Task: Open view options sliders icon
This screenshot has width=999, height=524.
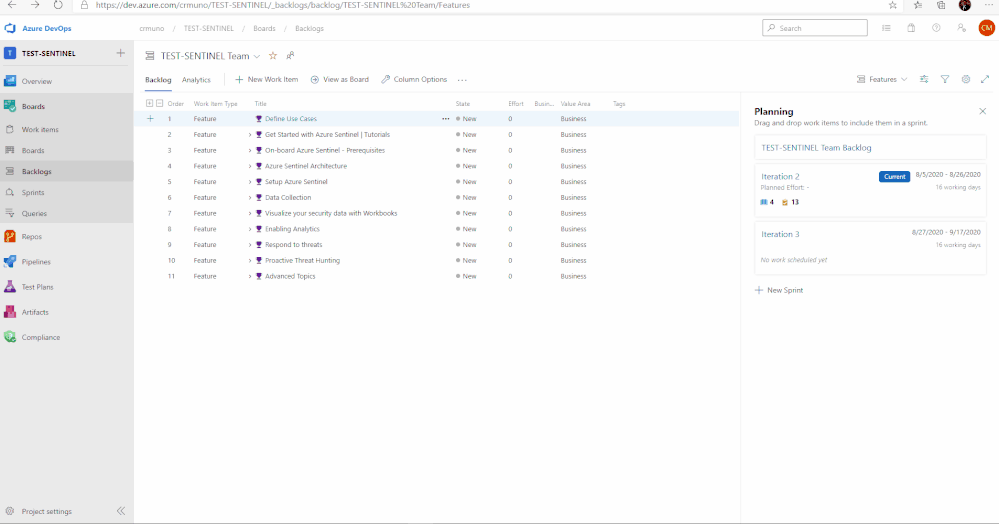Action: [924, 79]
